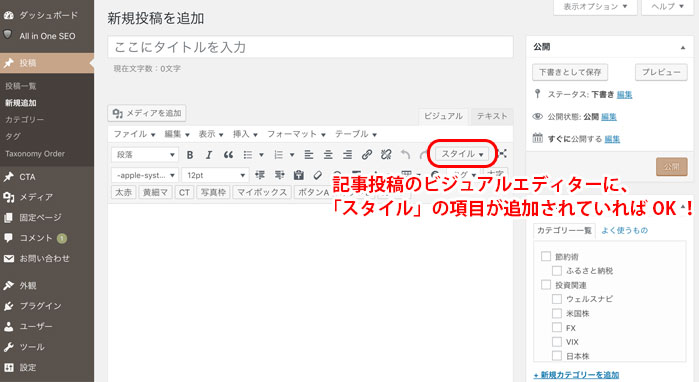Open All in One SEO settings
This screenshot has height=382, width=699.
pyautogui.click(x=47, y=36)
